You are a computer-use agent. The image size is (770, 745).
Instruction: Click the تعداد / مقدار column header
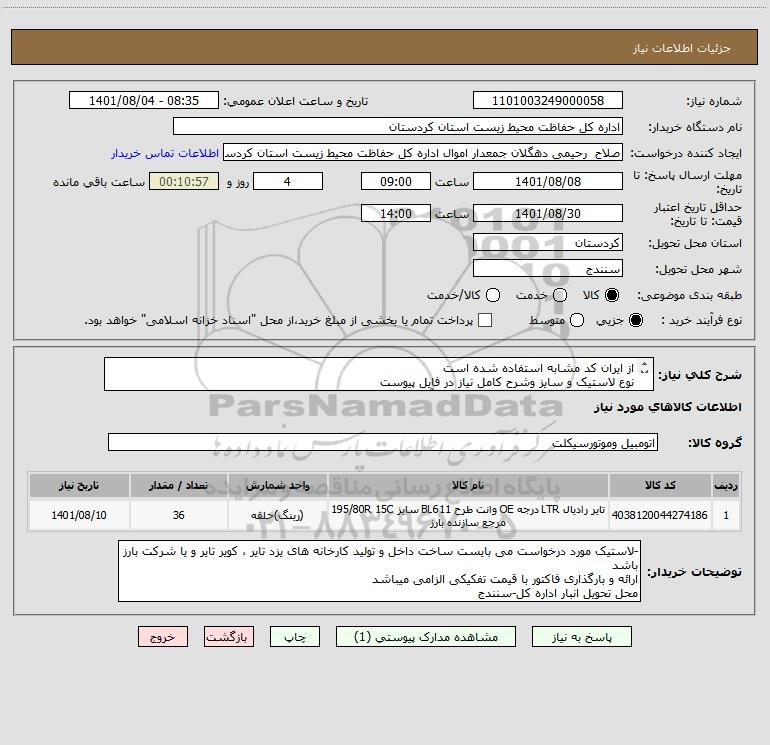click(x=178, y=485)
